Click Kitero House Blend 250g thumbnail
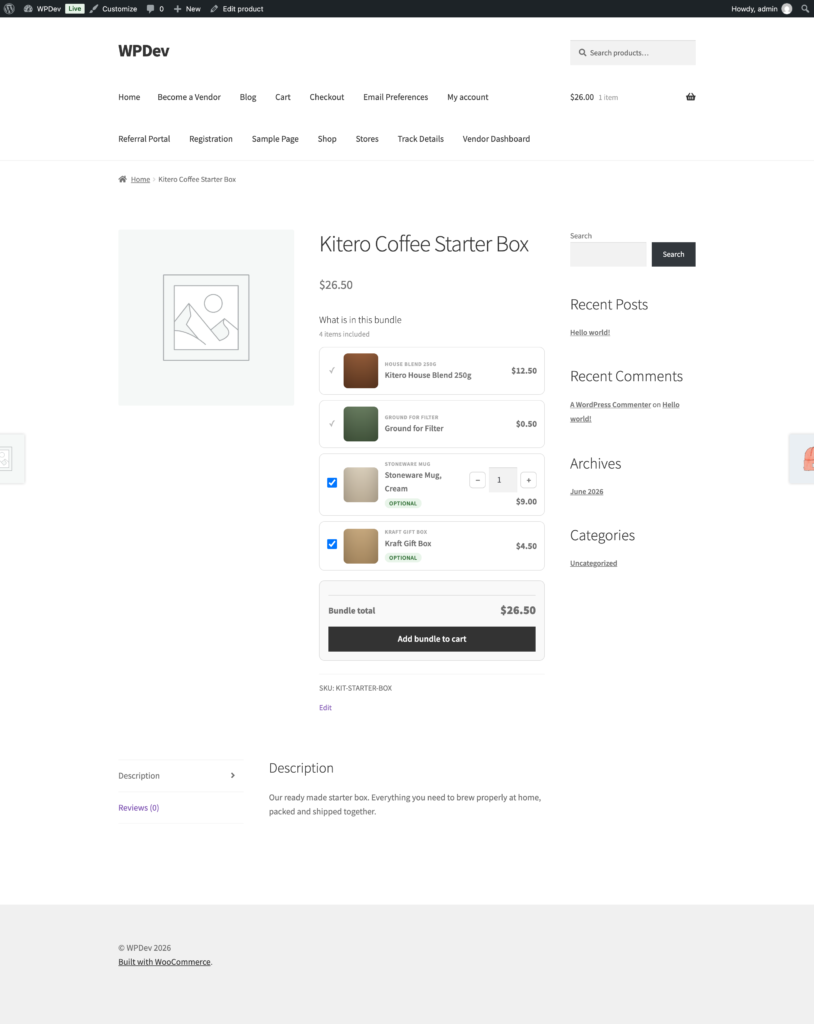Viewport: 814px width, 1024px height. (x=361, y=370)
